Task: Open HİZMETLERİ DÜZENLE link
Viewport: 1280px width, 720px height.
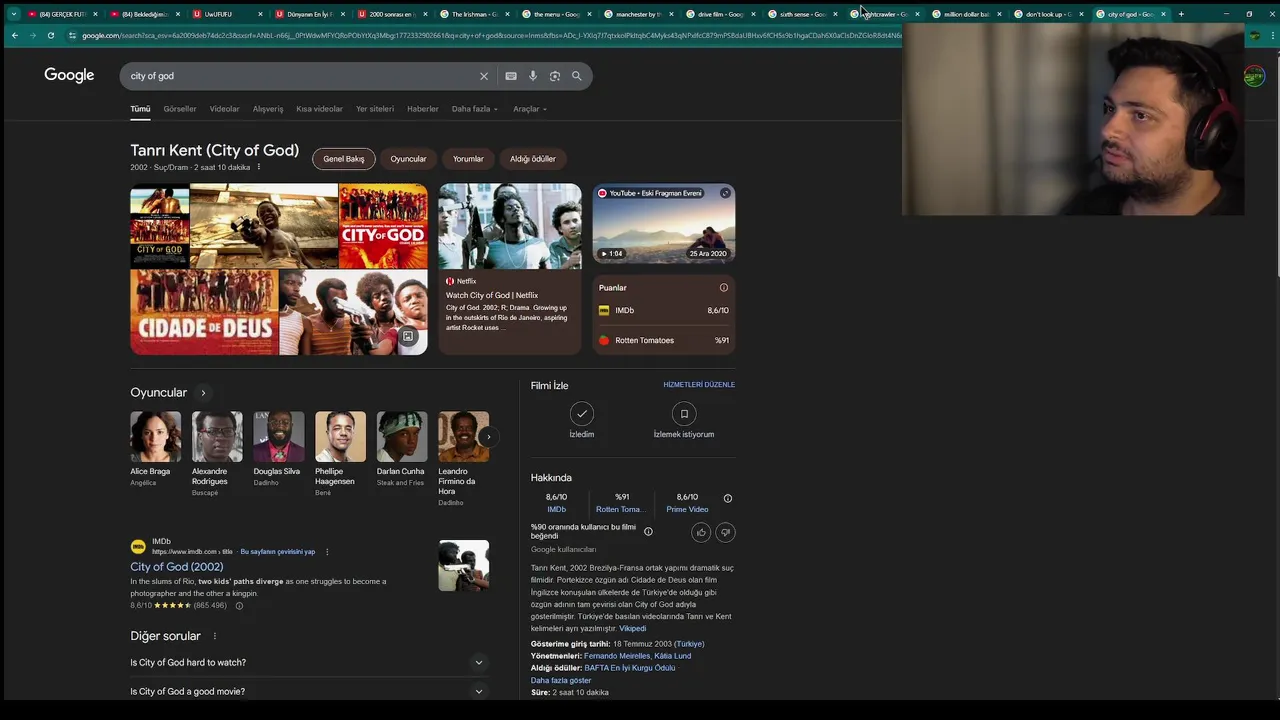Action: pyautogui.click(x=699, y=385)
